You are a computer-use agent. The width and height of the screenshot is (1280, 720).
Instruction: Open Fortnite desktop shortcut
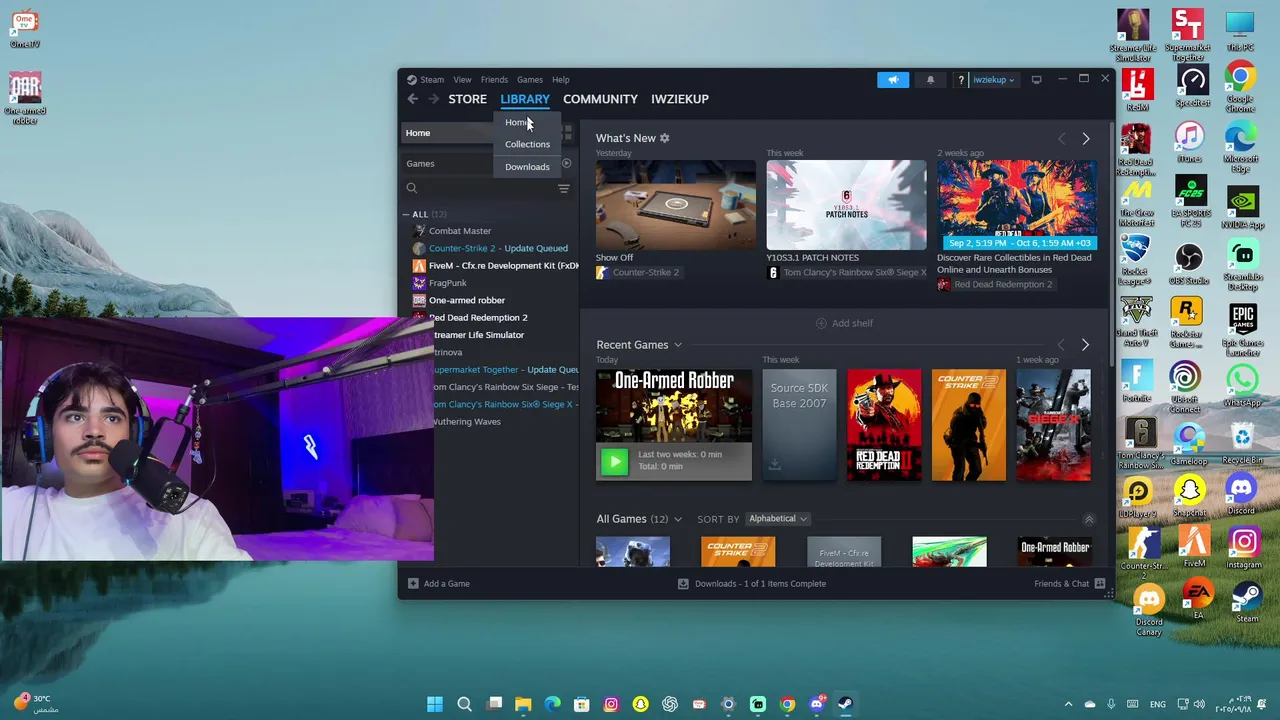(1137, 381)
